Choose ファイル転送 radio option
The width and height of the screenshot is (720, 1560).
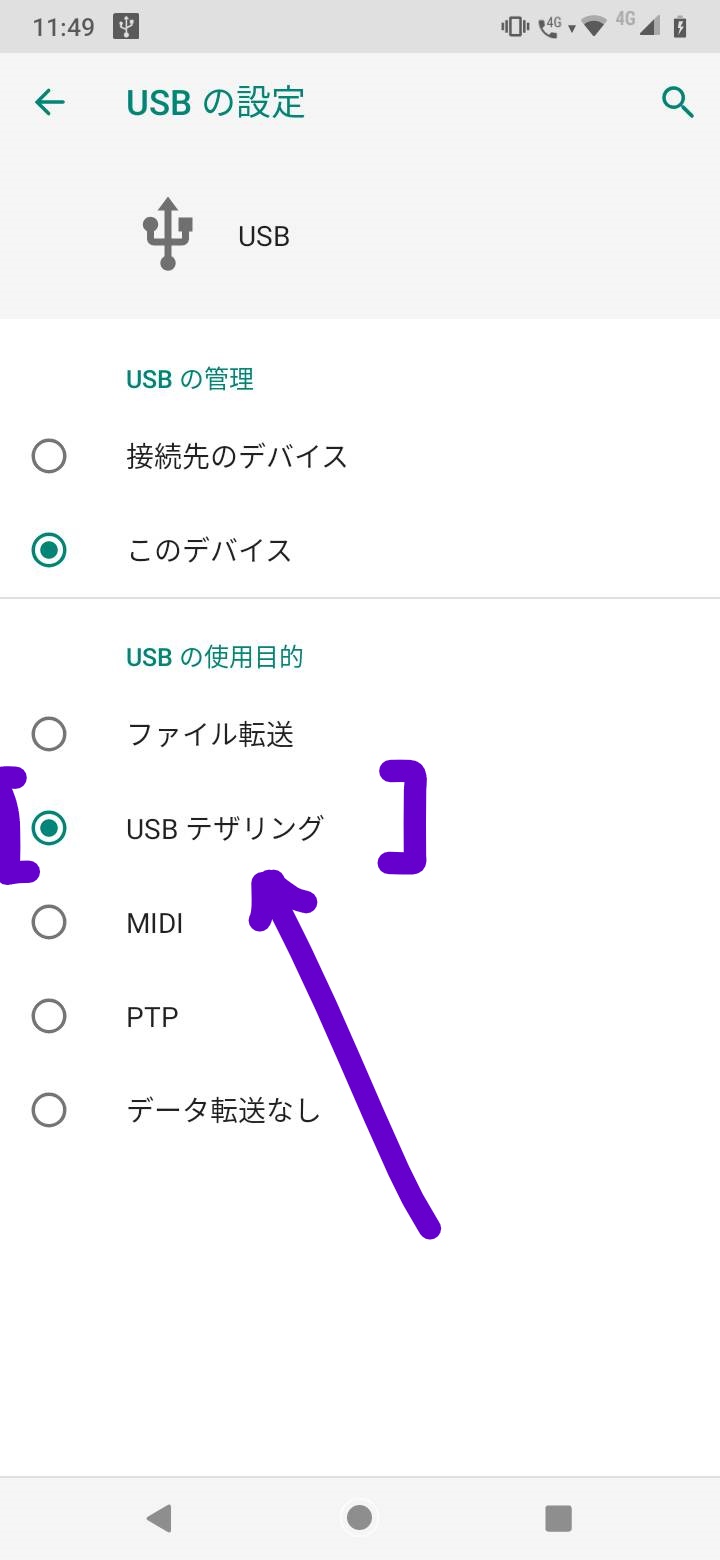(x=49, y=735)
